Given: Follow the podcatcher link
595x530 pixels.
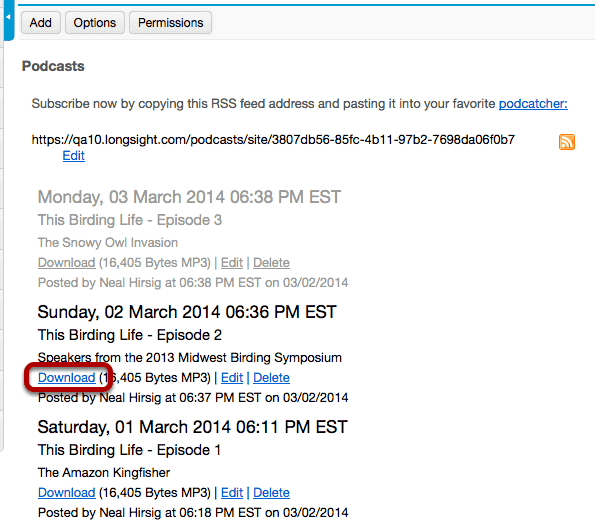Looking at the screenshot, I should coord(533,104).
